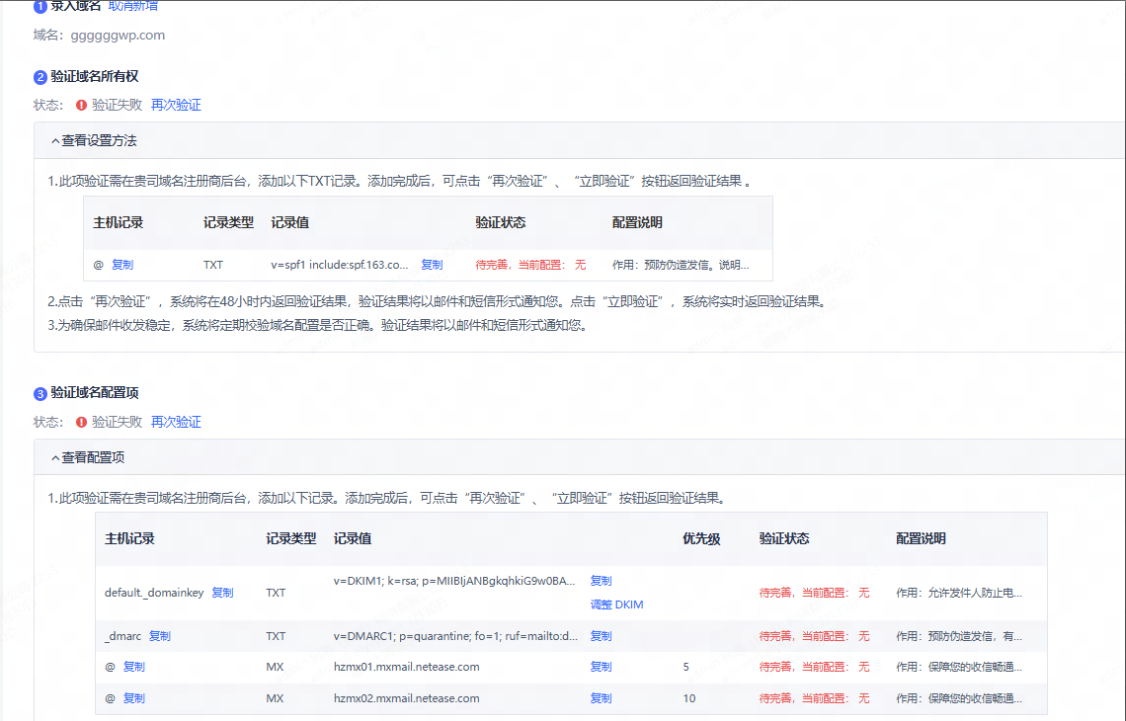The image size is (1126, 721).
Task: Click the _dmarc host record text
Action: pos(123,636)
